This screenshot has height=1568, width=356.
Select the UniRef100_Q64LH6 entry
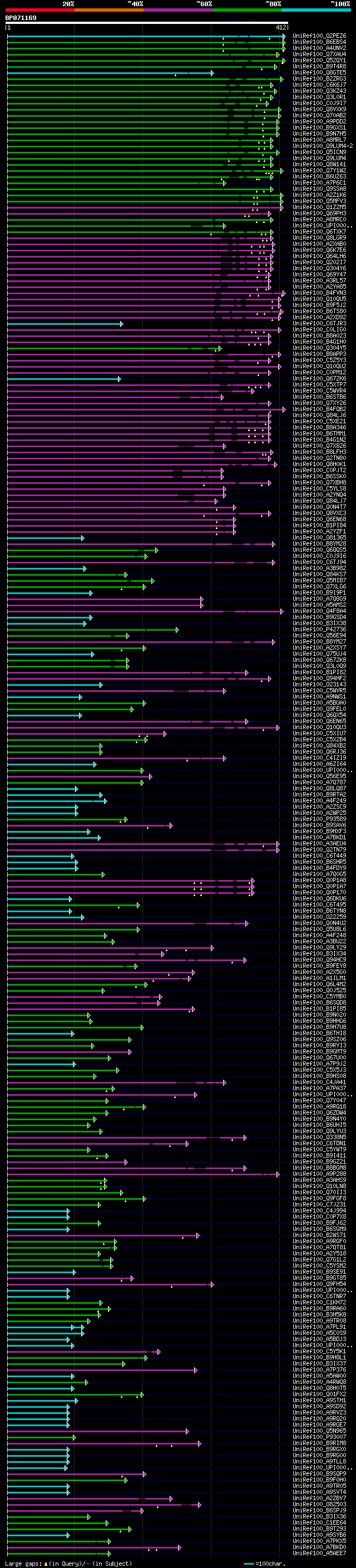319,256
